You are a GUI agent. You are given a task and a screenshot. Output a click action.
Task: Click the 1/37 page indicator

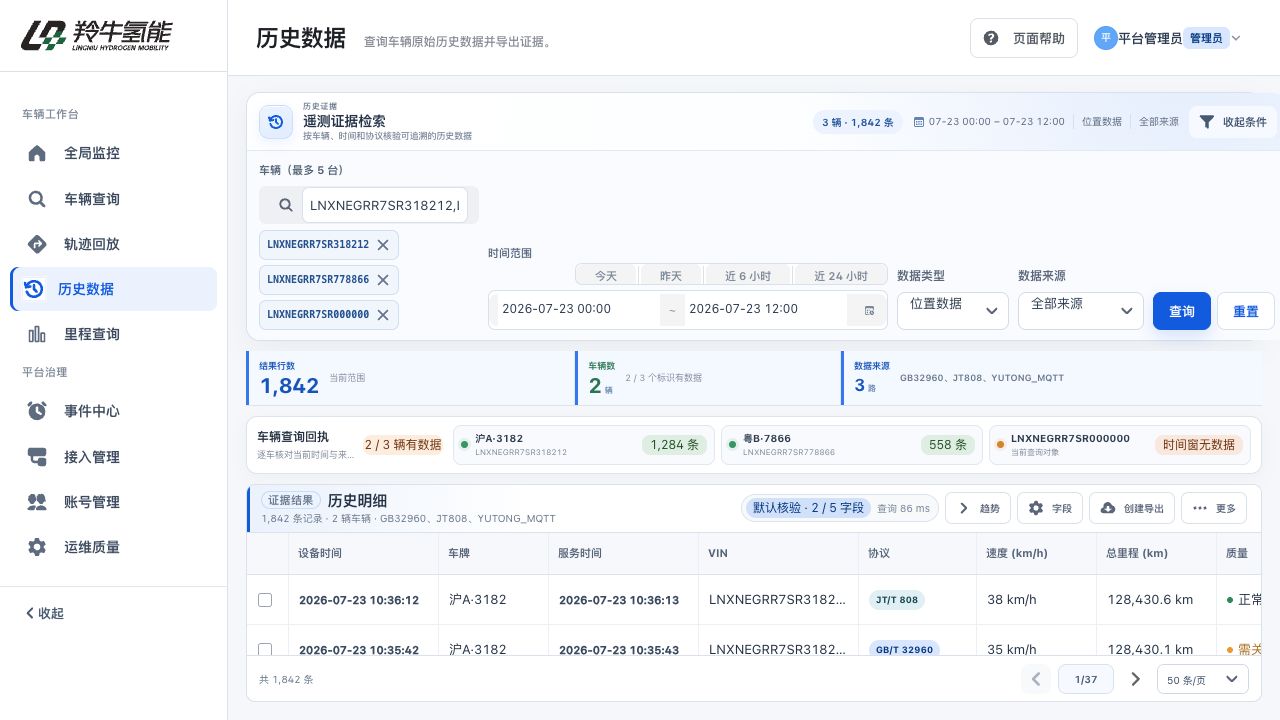(1086, 679)
